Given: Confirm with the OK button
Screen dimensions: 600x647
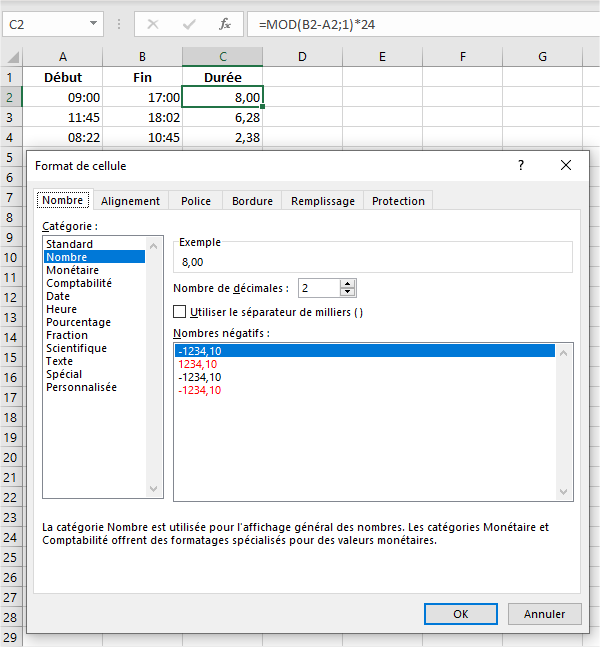Looking at the screenshot, I should click(461, 614).
